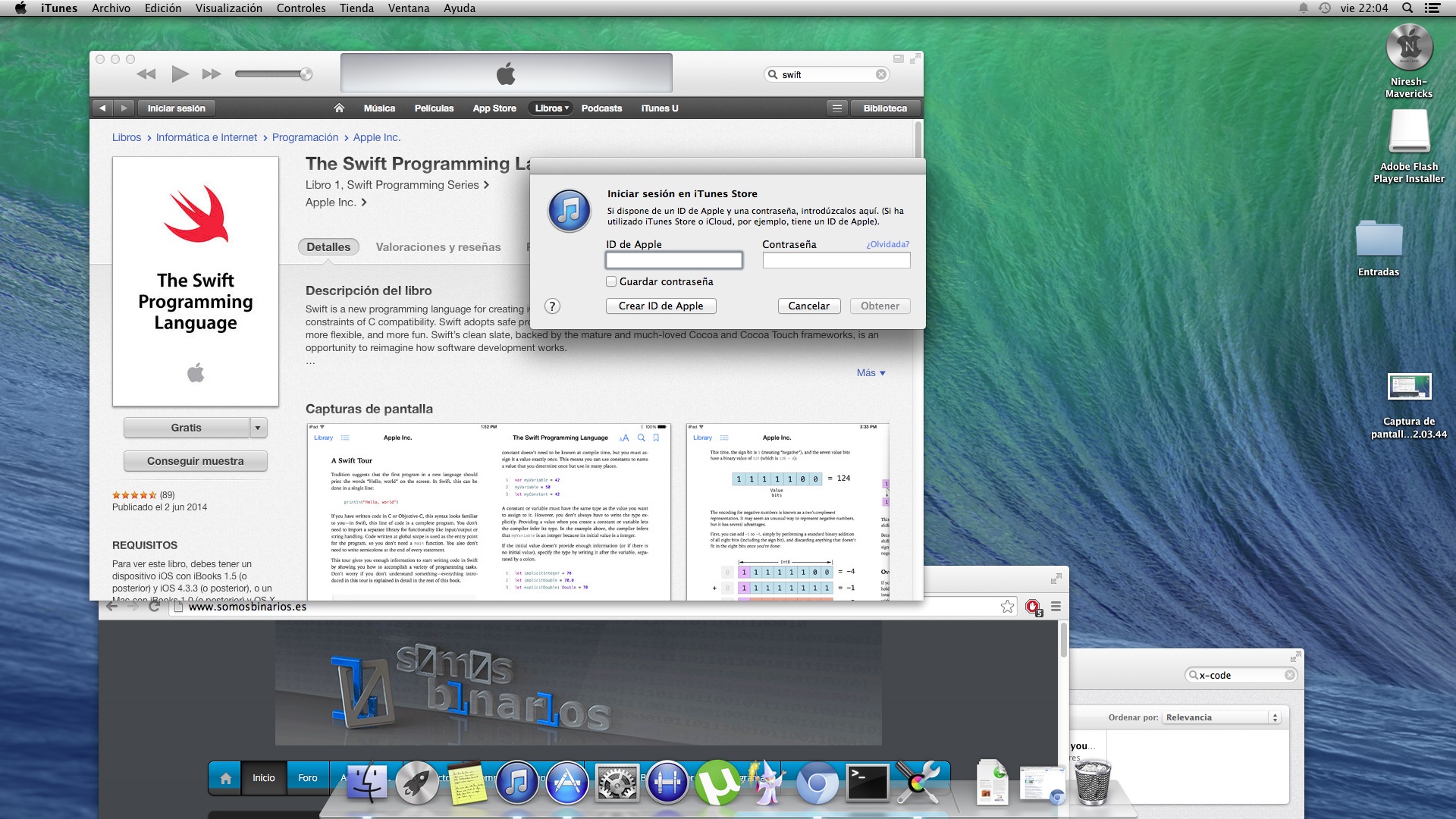Screen dimensions: 1456x819
Task: Open uTorrent icon in the Dock
Action: pyautogui.click(x=717, y=782)
